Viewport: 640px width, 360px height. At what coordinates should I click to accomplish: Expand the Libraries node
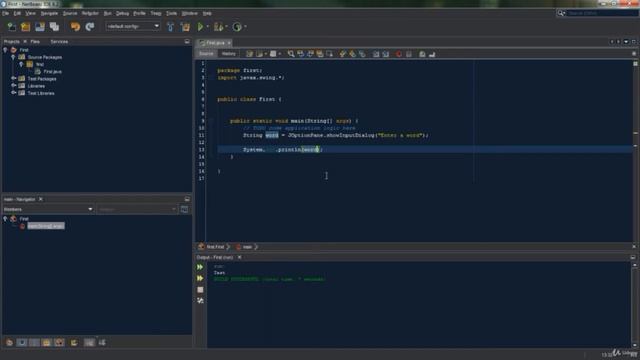tap(13, 86)
